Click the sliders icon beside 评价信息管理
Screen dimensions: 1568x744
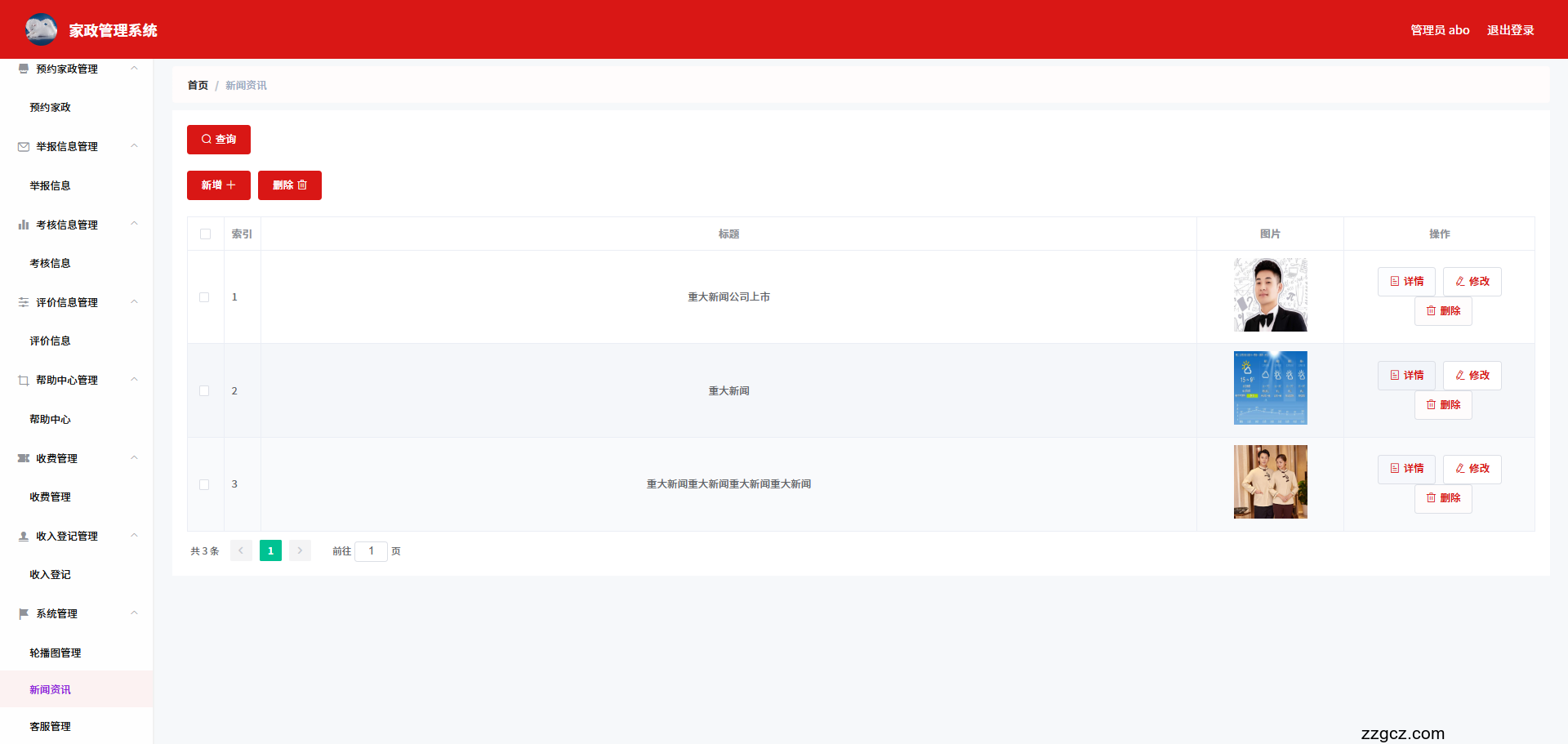pos(24,302)
